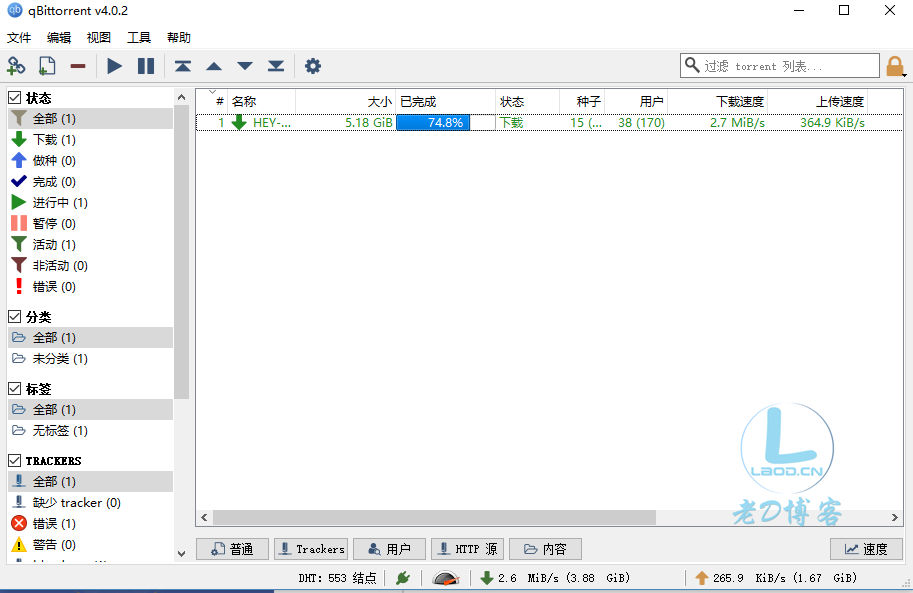Toggle the 标签 section checkbox
913x593 pixels.
point(15,389)
